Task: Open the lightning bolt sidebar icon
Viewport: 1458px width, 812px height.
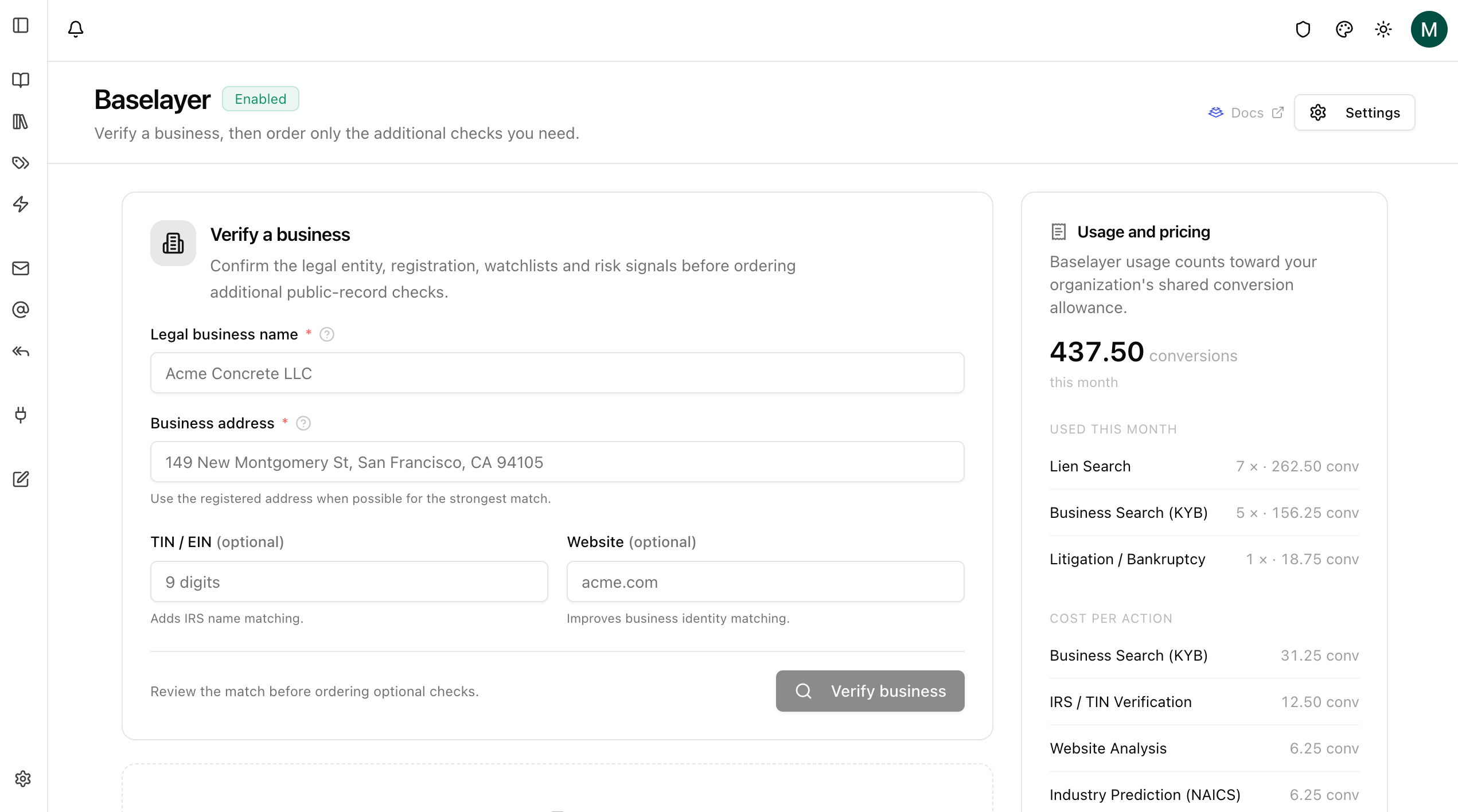Action: pyautogui.click(x=21, y=204)
